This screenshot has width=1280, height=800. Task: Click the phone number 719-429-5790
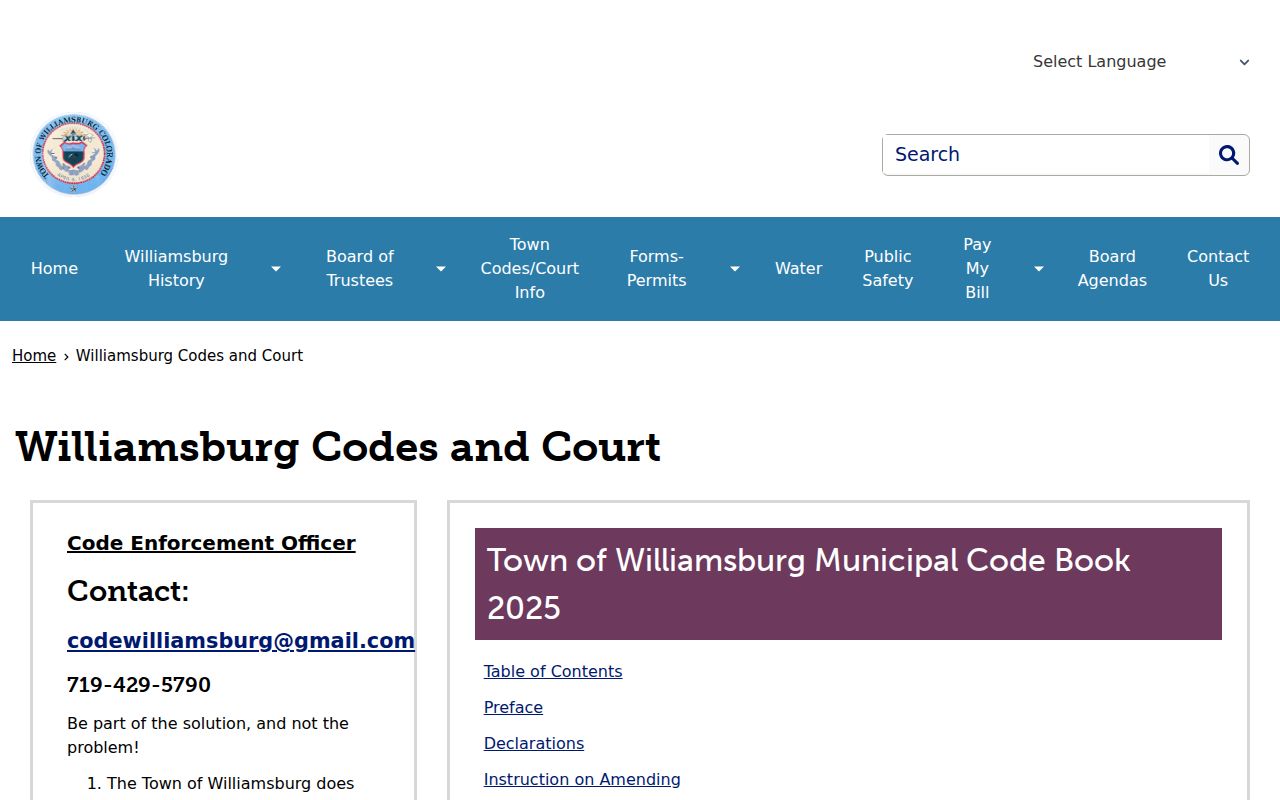(x=139, y=685)
